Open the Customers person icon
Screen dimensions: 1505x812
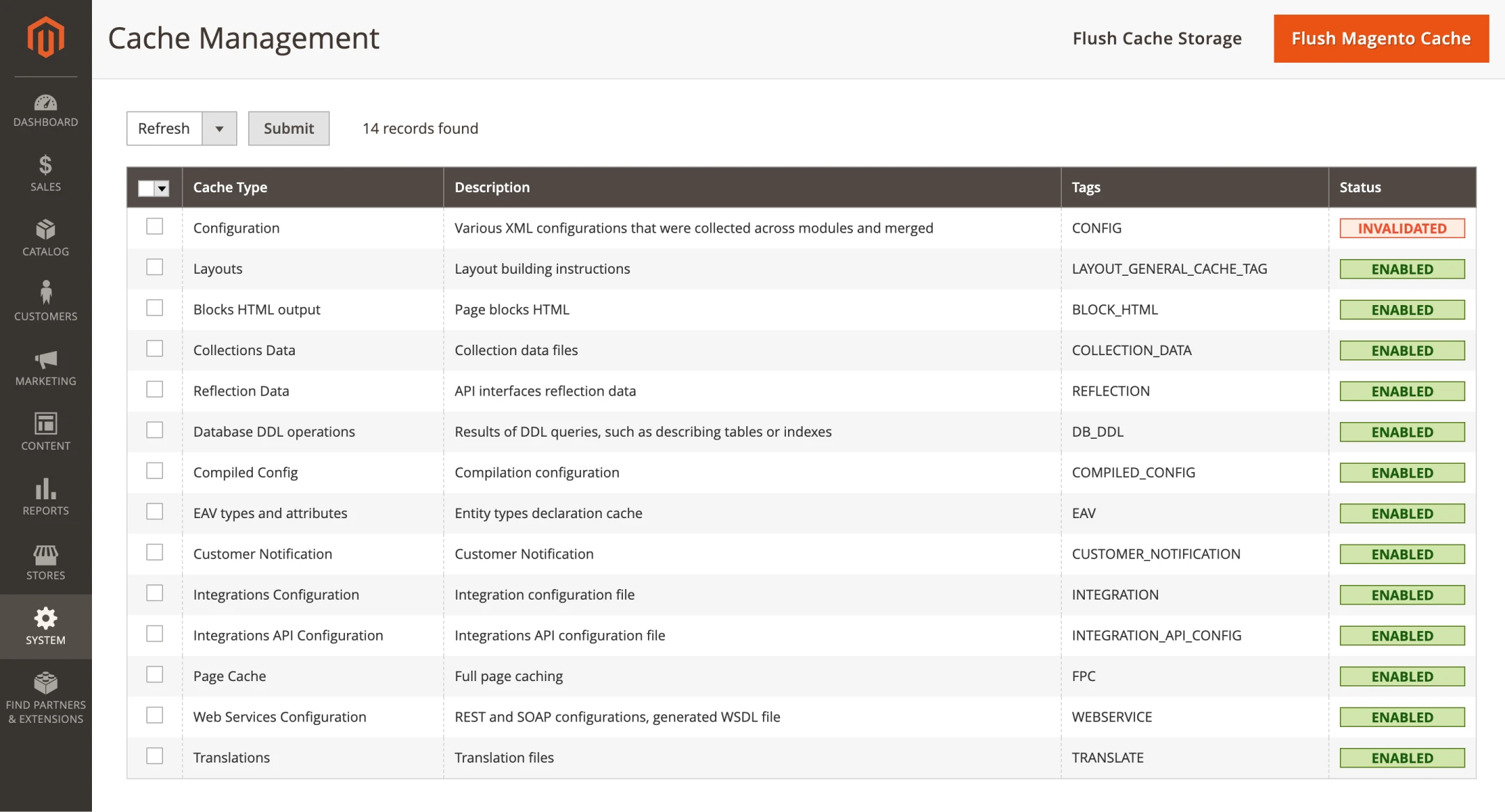(x=46, y=293)
